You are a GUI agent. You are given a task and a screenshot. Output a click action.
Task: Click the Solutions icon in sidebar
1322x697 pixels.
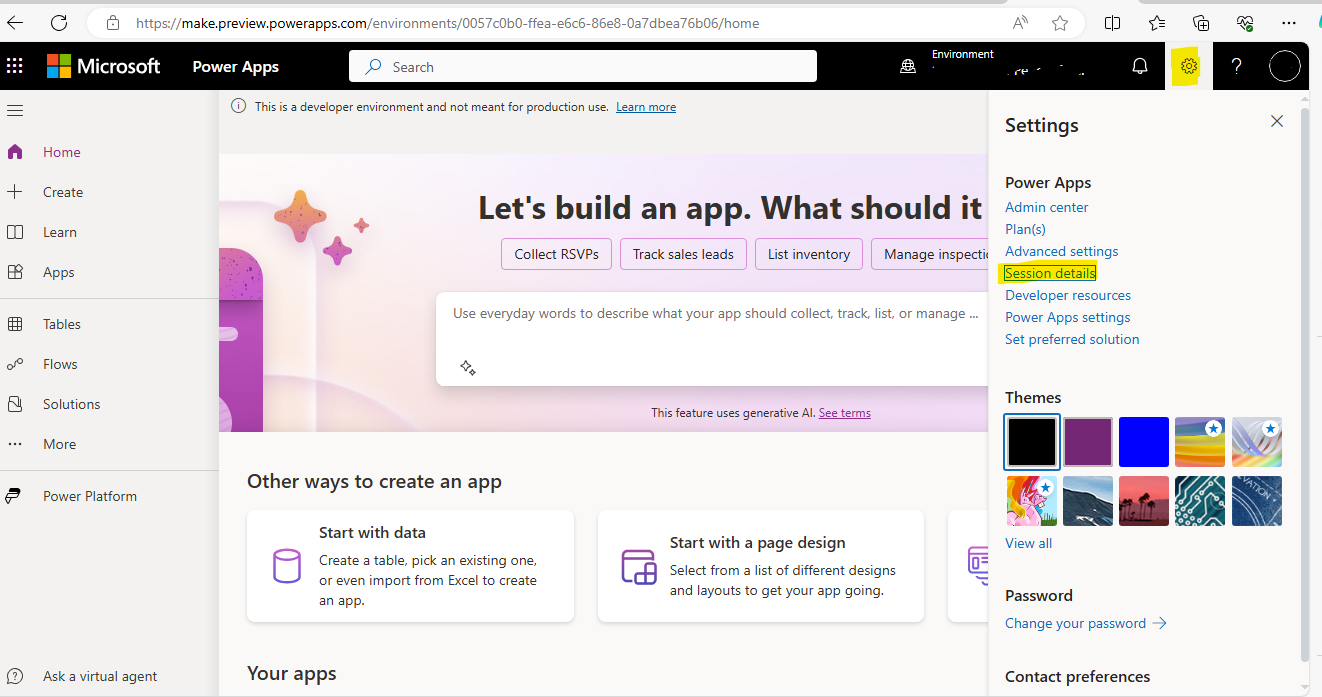coord(15,404)
